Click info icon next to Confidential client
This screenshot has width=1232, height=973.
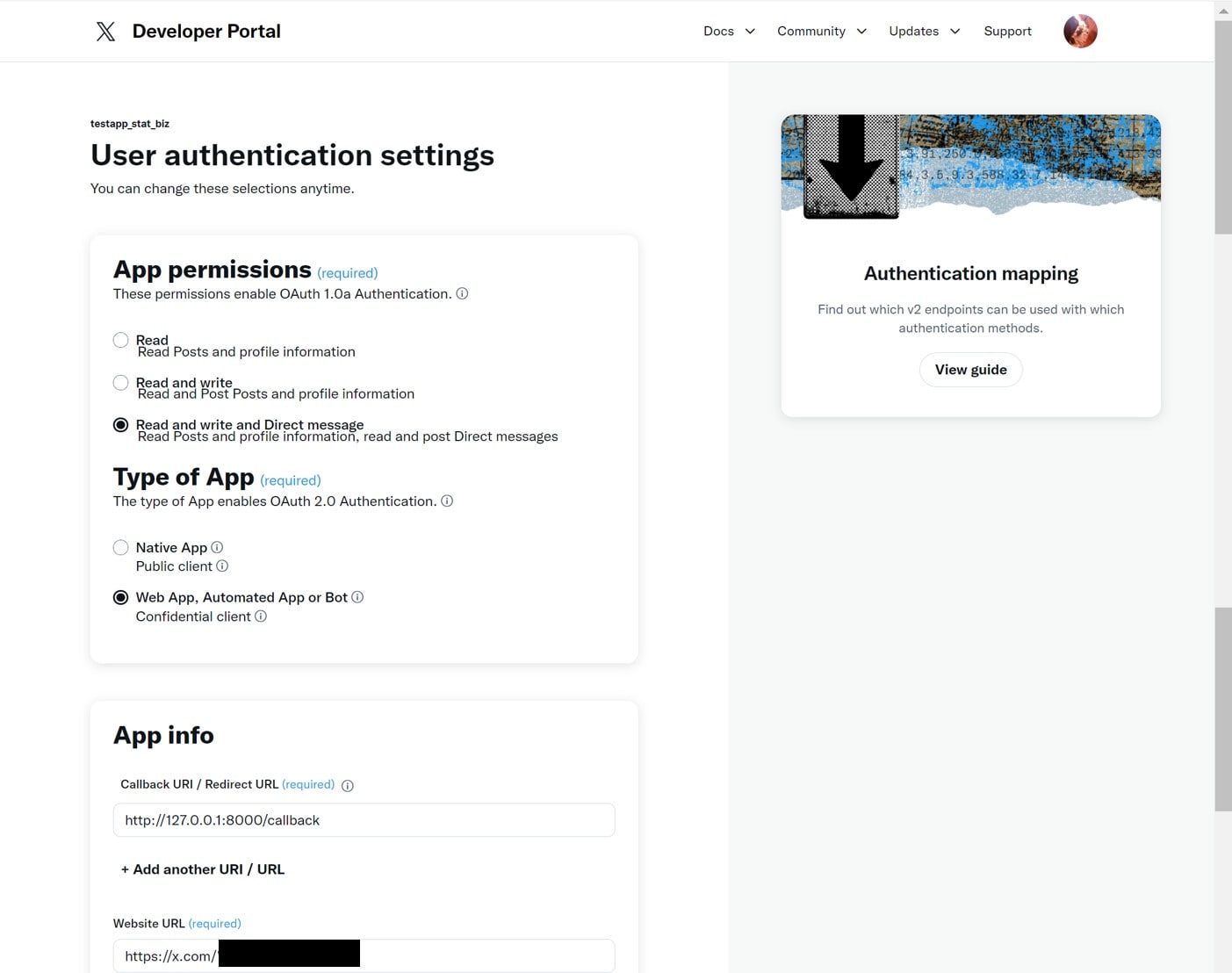tap(261, 616)
